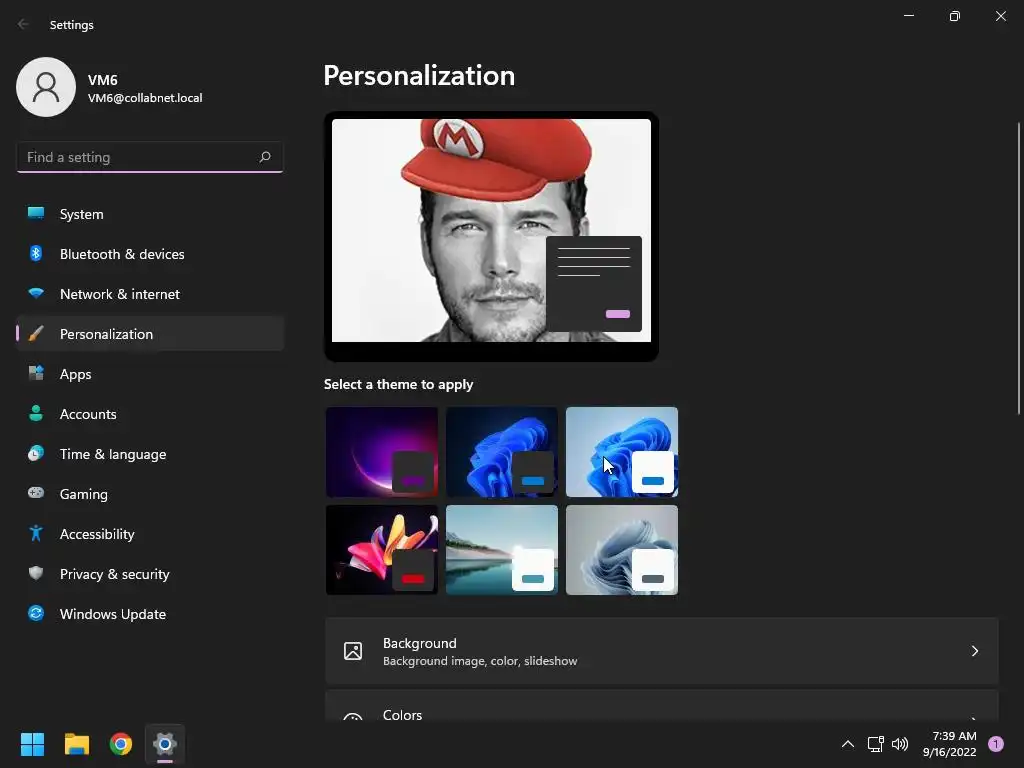Image resolution: width=1024 pixels, height=768 pixels.
Task: Select the Accounts menu item
Action: (x=150, y=413)
